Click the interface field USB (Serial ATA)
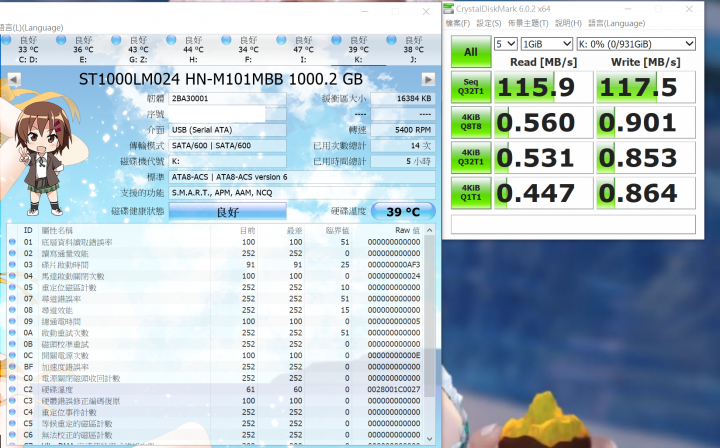The width and height of the screenshot is (720, 448). 228,130
